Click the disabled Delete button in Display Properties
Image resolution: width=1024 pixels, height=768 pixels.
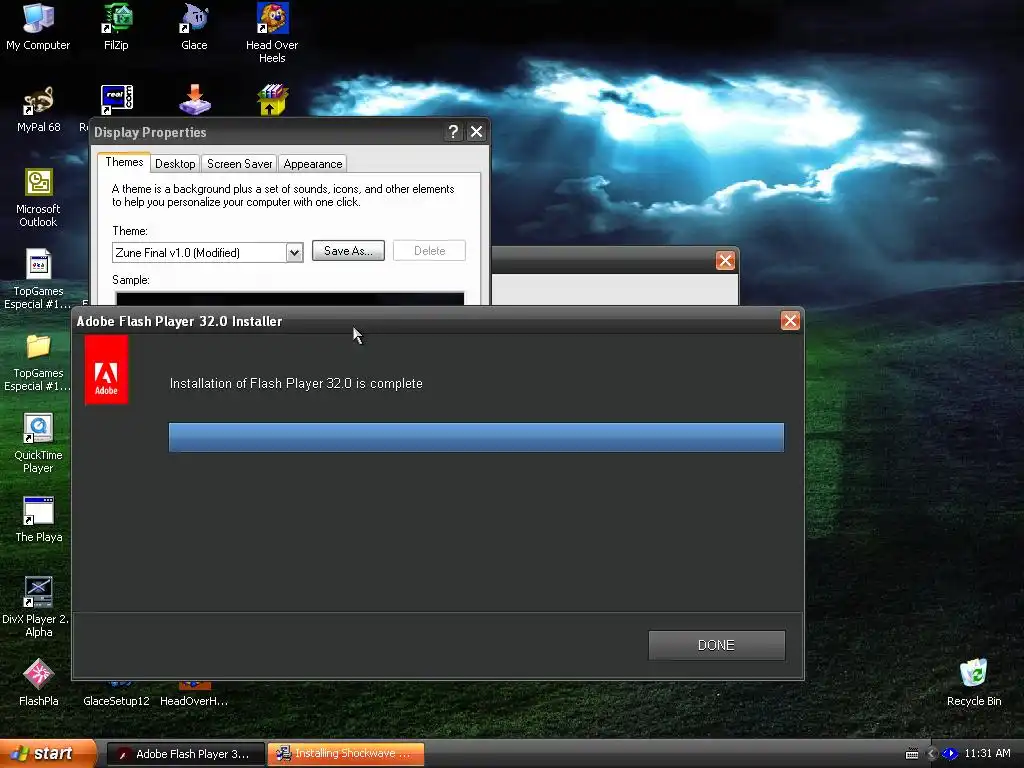(429, 251)
